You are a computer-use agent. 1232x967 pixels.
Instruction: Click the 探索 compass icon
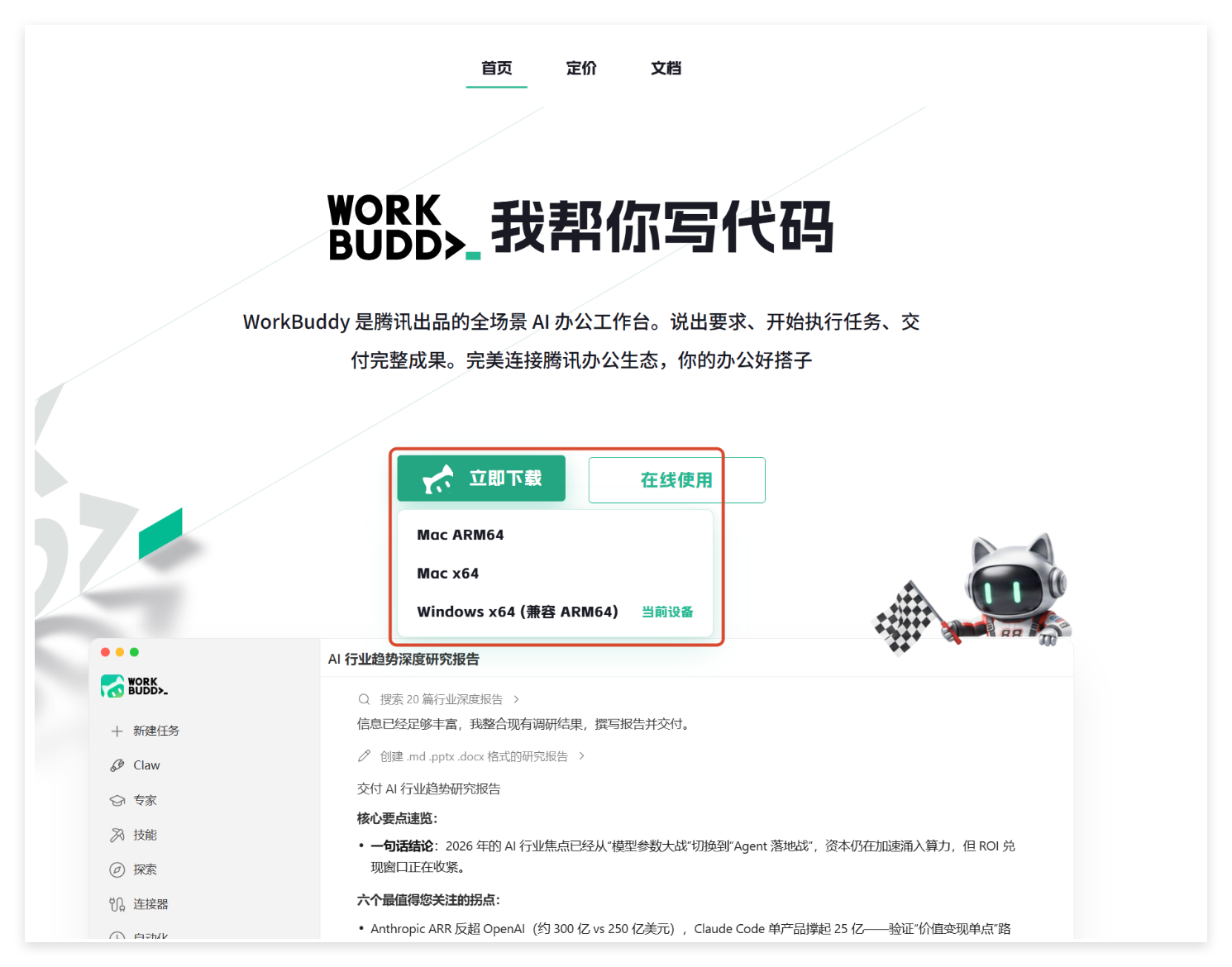tap(117, 870)
